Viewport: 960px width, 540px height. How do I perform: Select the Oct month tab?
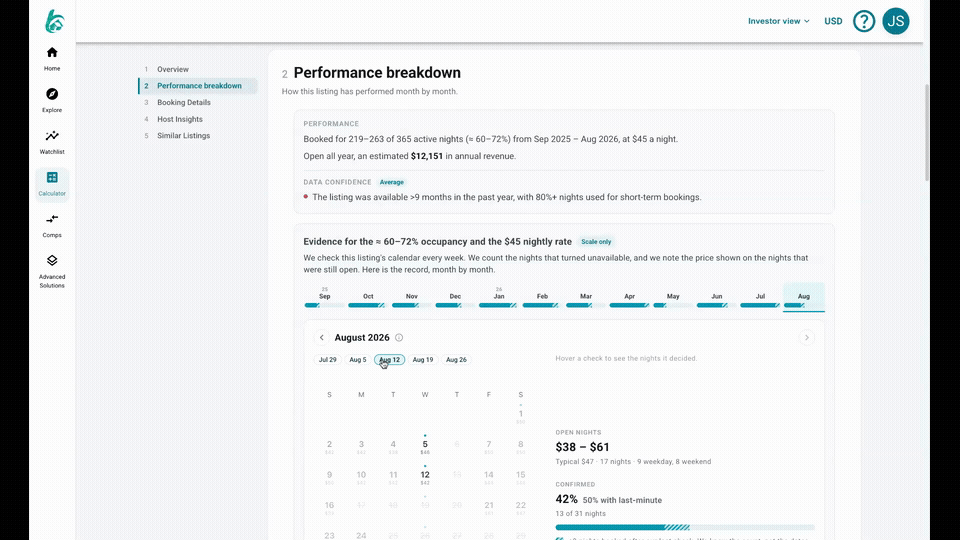point(368,298)
